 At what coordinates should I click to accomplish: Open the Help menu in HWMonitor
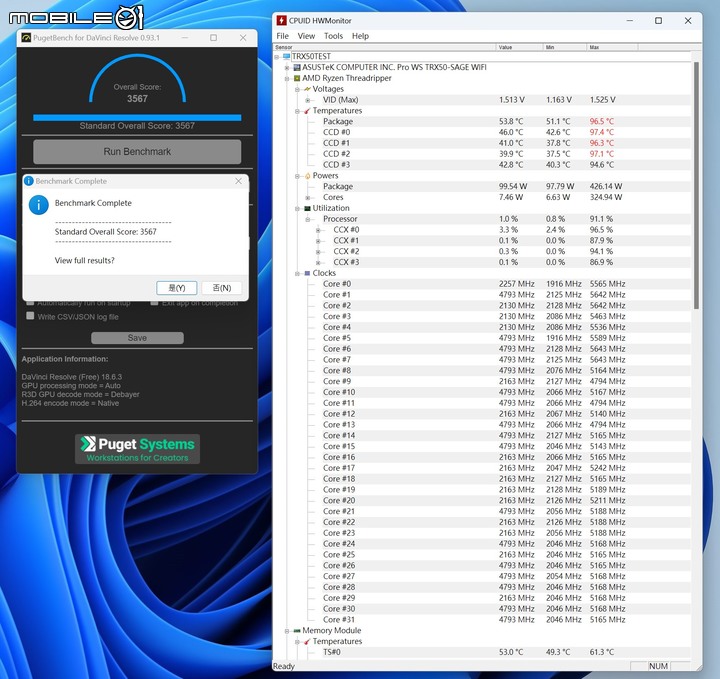(360, 36)
